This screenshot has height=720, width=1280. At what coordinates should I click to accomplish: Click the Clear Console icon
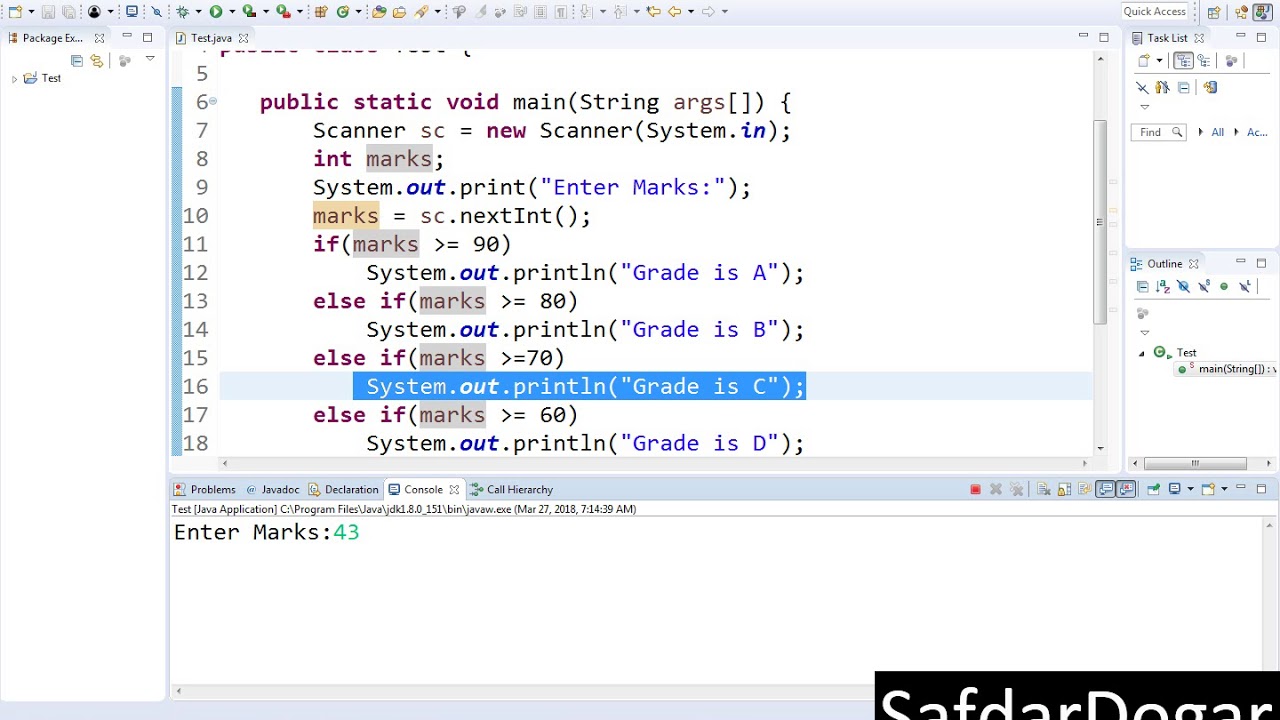pyautogui.click(x=1043, y=489)
